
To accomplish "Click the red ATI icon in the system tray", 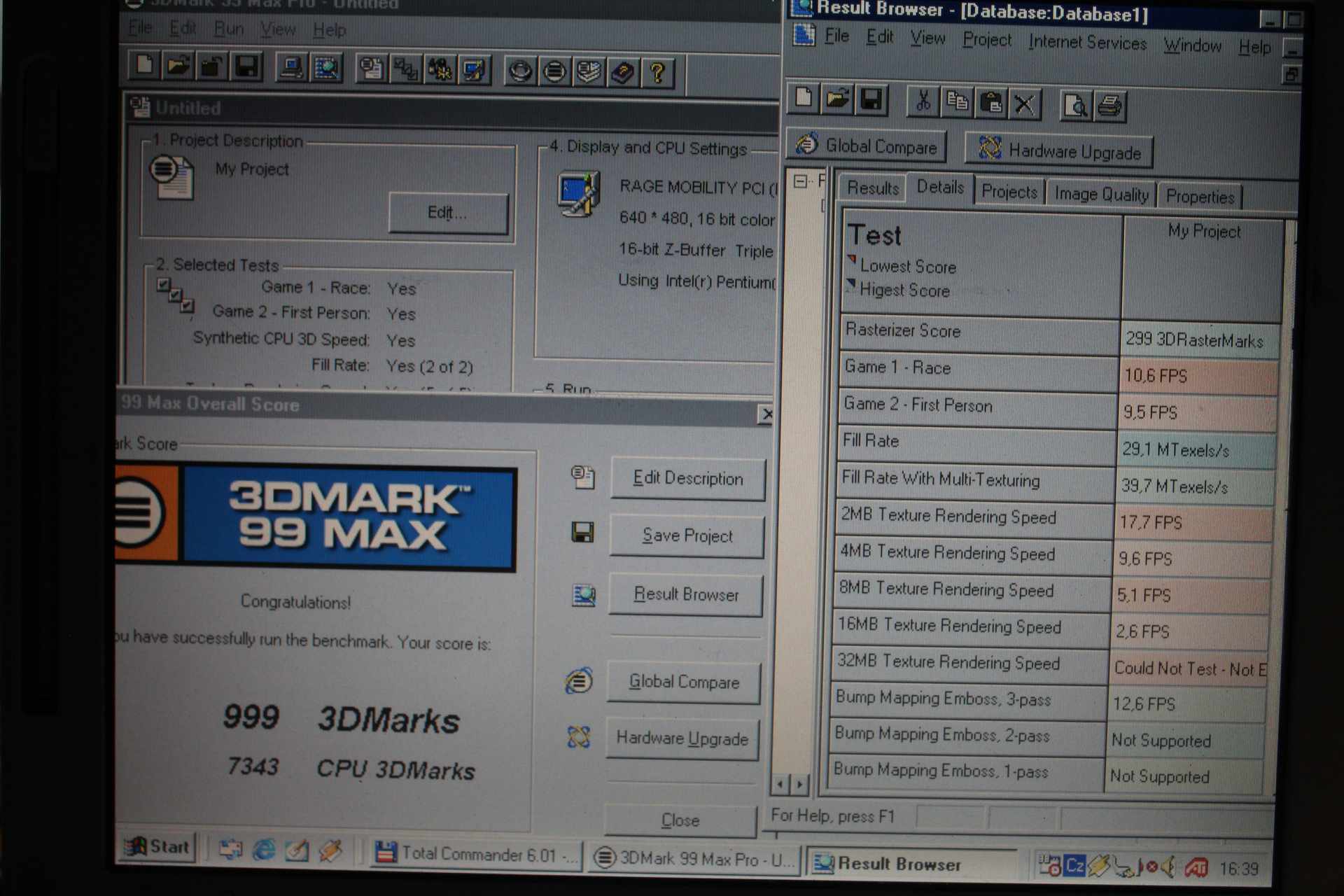I will click(1196, 868).
